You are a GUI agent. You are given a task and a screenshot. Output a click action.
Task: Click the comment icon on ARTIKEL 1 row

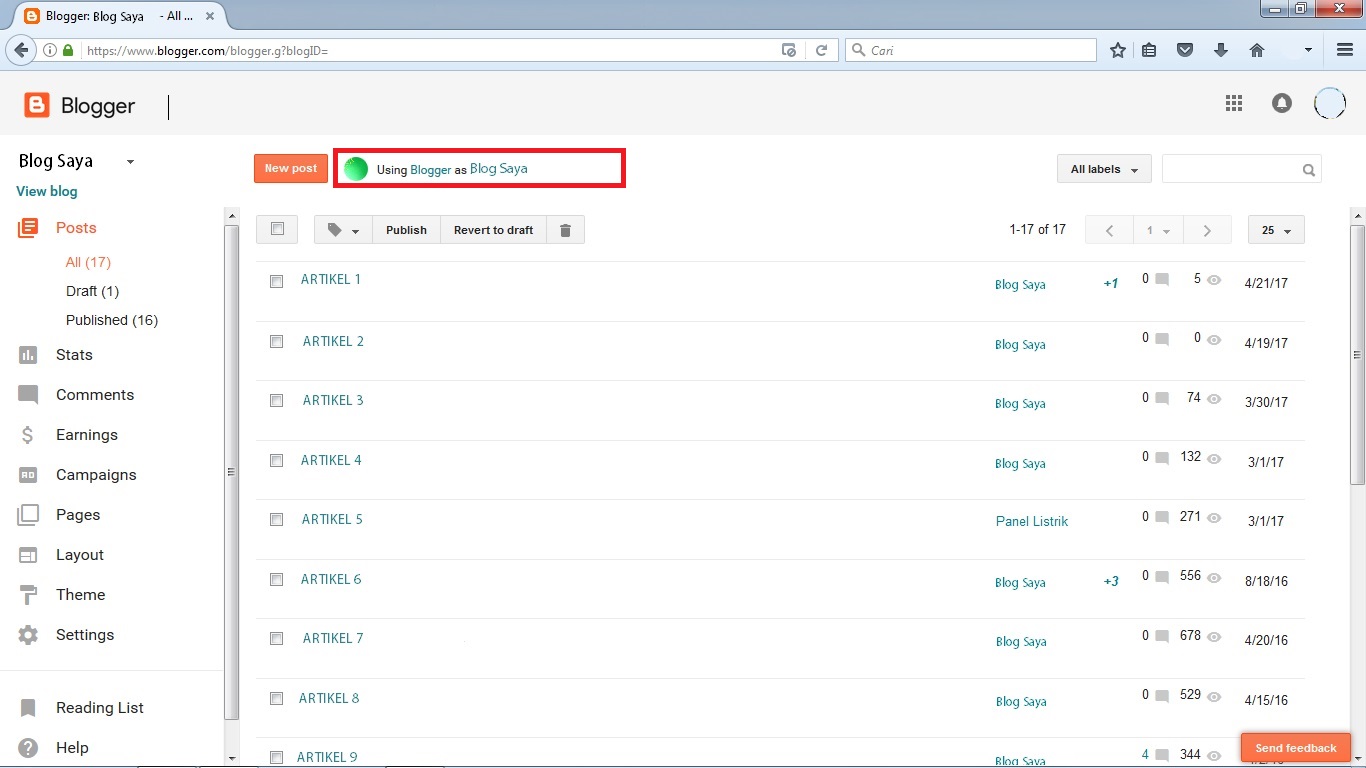tap(1162, 280)
